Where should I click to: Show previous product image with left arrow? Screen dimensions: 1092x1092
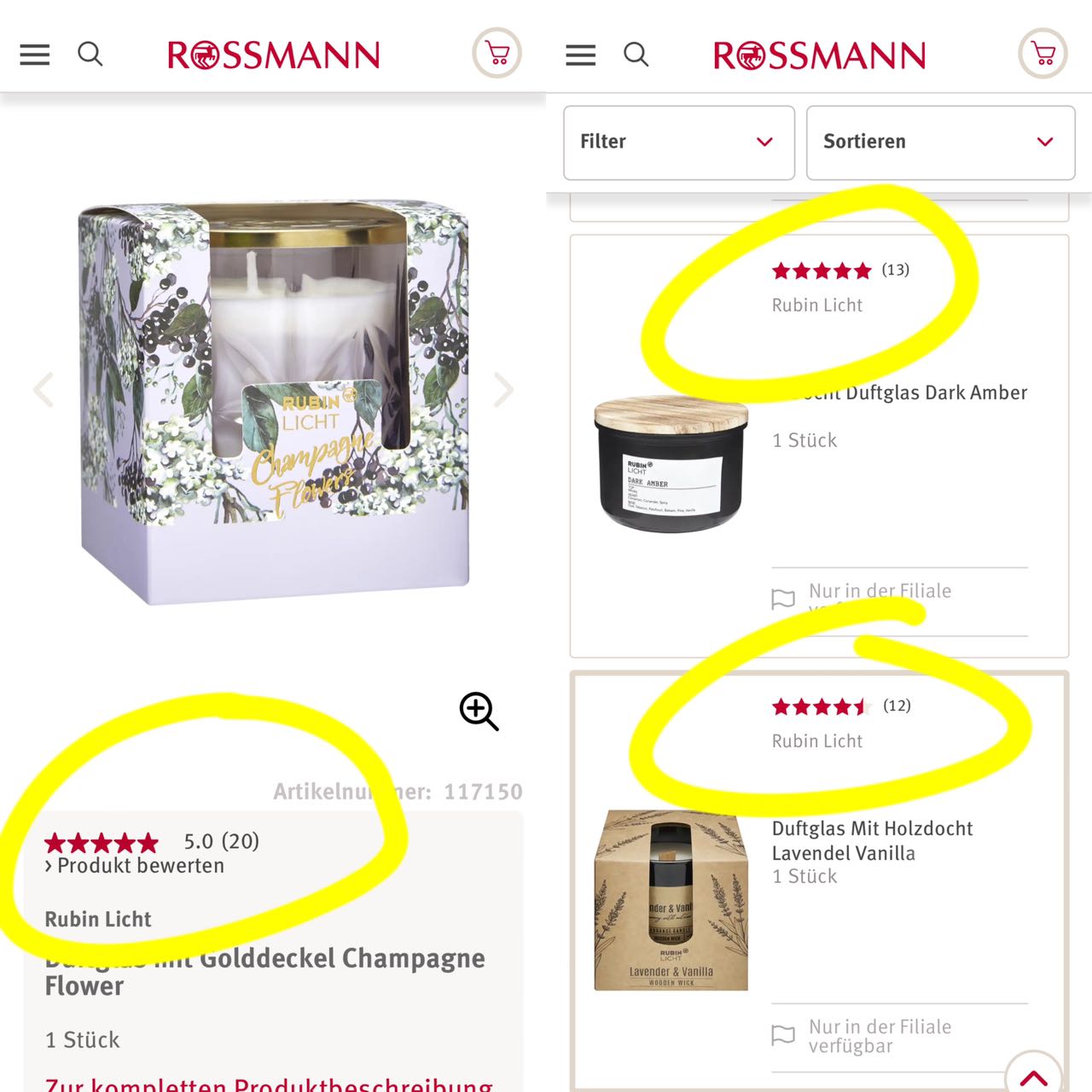44,390
